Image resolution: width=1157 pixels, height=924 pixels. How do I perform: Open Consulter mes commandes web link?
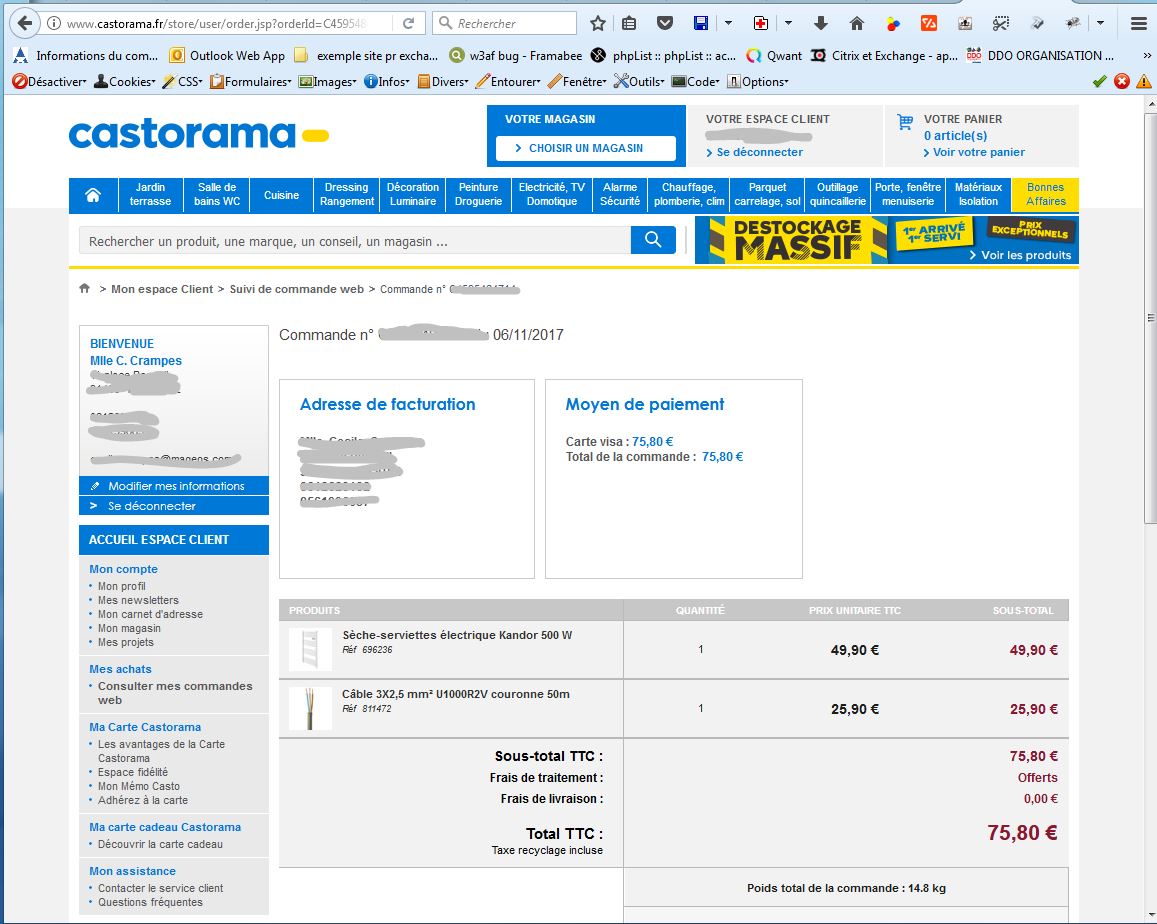tap(174, 693)
